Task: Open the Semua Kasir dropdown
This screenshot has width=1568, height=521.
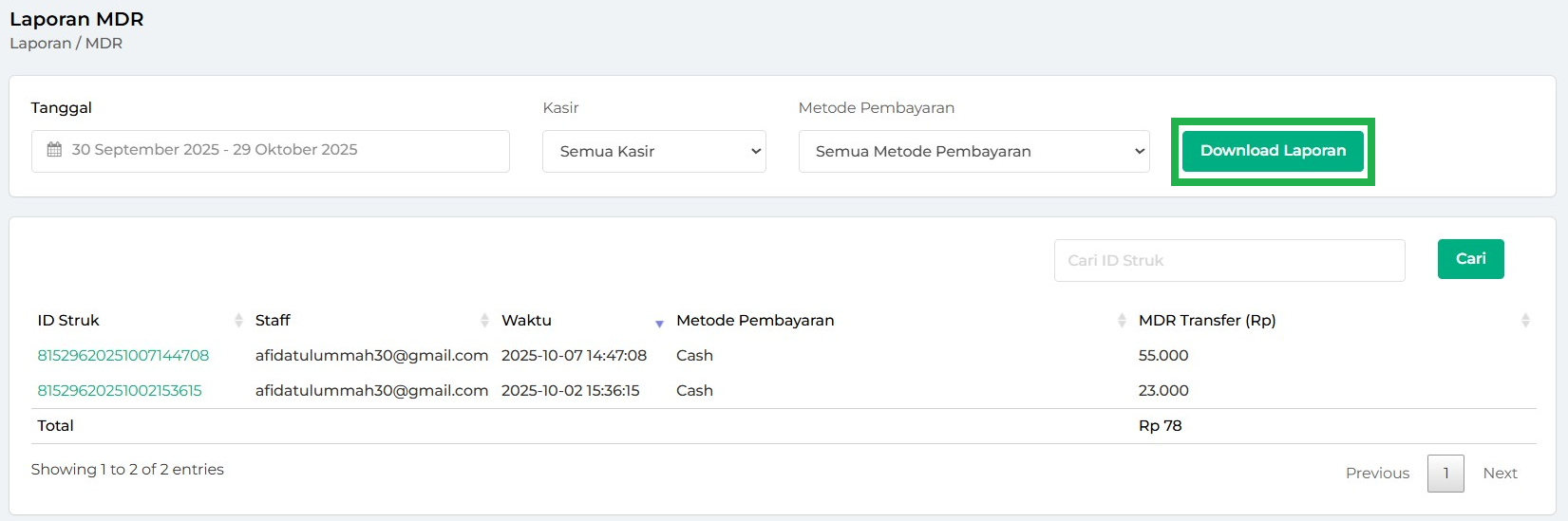Action: 653,152
